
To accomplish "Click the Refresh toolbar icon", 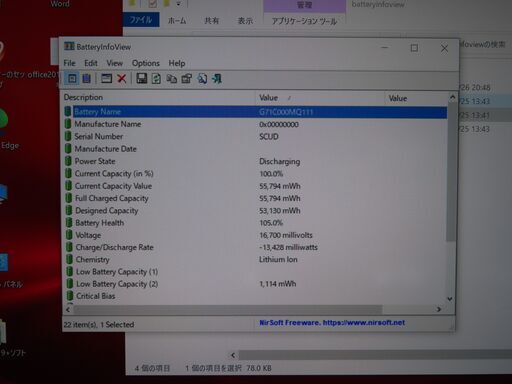I will pyautogui.click(x=156, y=79).
